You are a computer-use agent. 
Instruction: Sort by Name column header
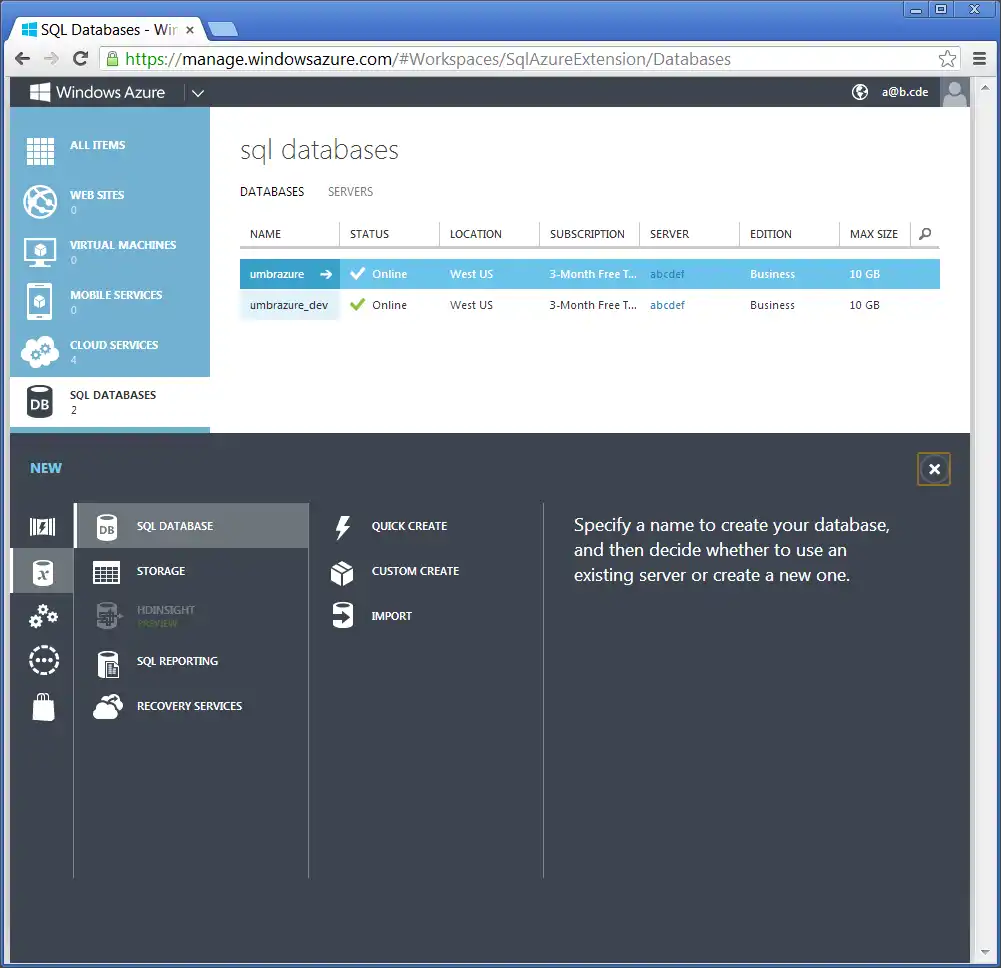(266, 234)
